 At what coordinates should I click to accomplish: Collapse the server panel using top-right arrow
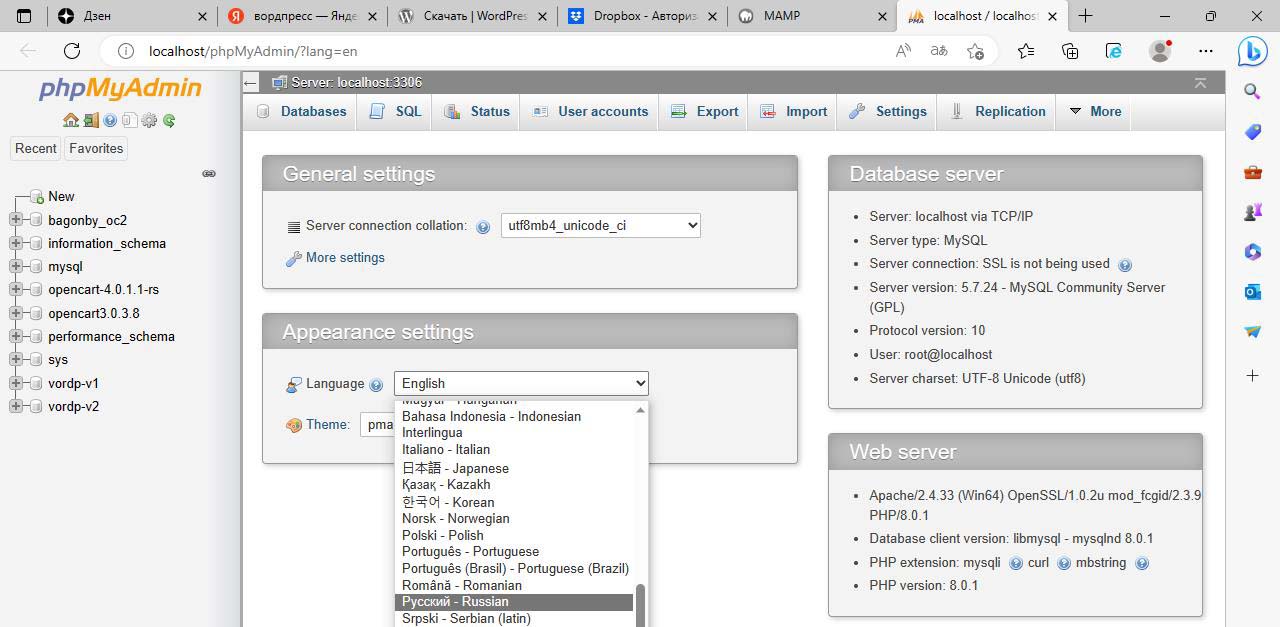[x=1200, y=83]
